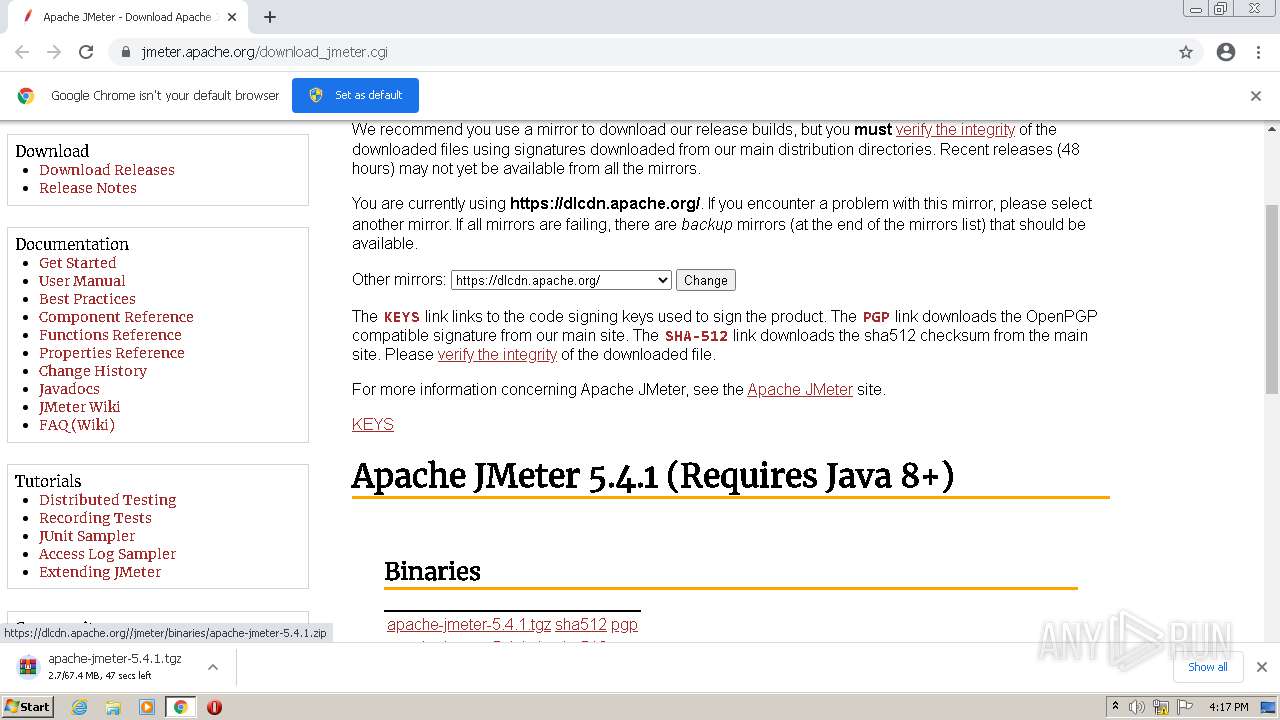This screenshot has height=720, width=1280.
Task: Open the Chrome three-dot menu
Action: [x=1258, y=52]
